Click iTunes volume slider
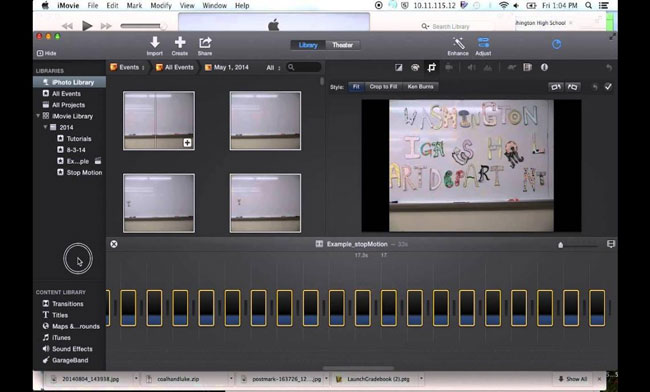 click(x=143, y=26)
